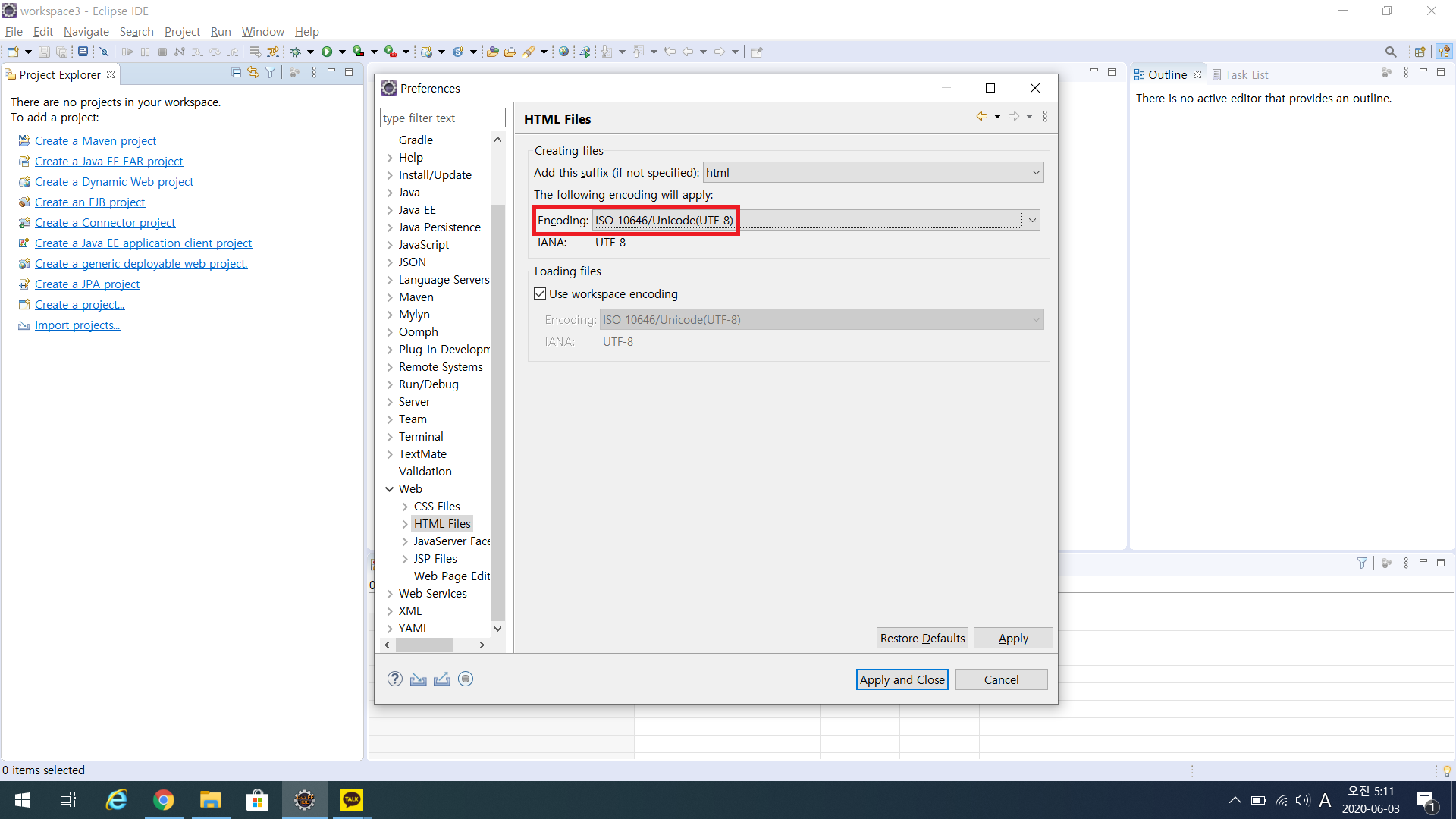
Task: Click the type filter text field
Action: coord(442,118)
